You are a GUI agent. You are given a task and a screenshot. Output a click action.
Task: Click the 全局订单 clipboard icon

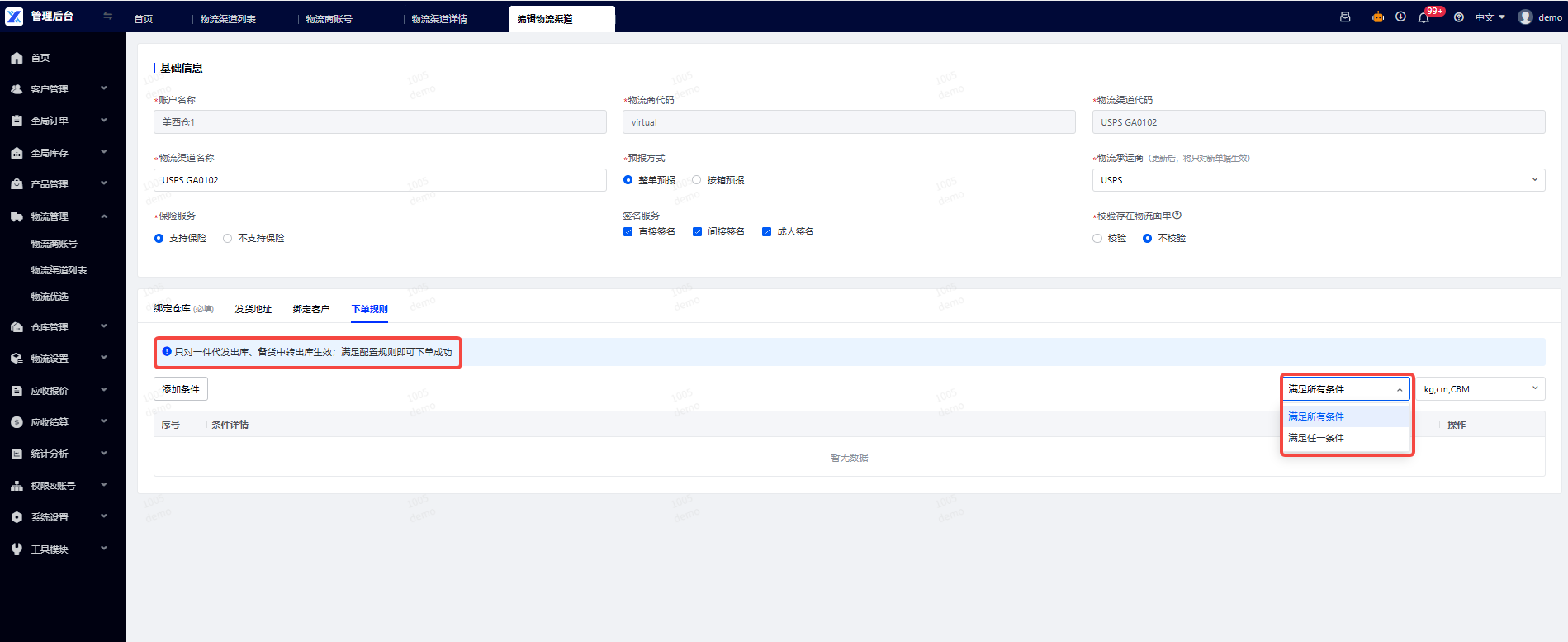coord(17,121)
